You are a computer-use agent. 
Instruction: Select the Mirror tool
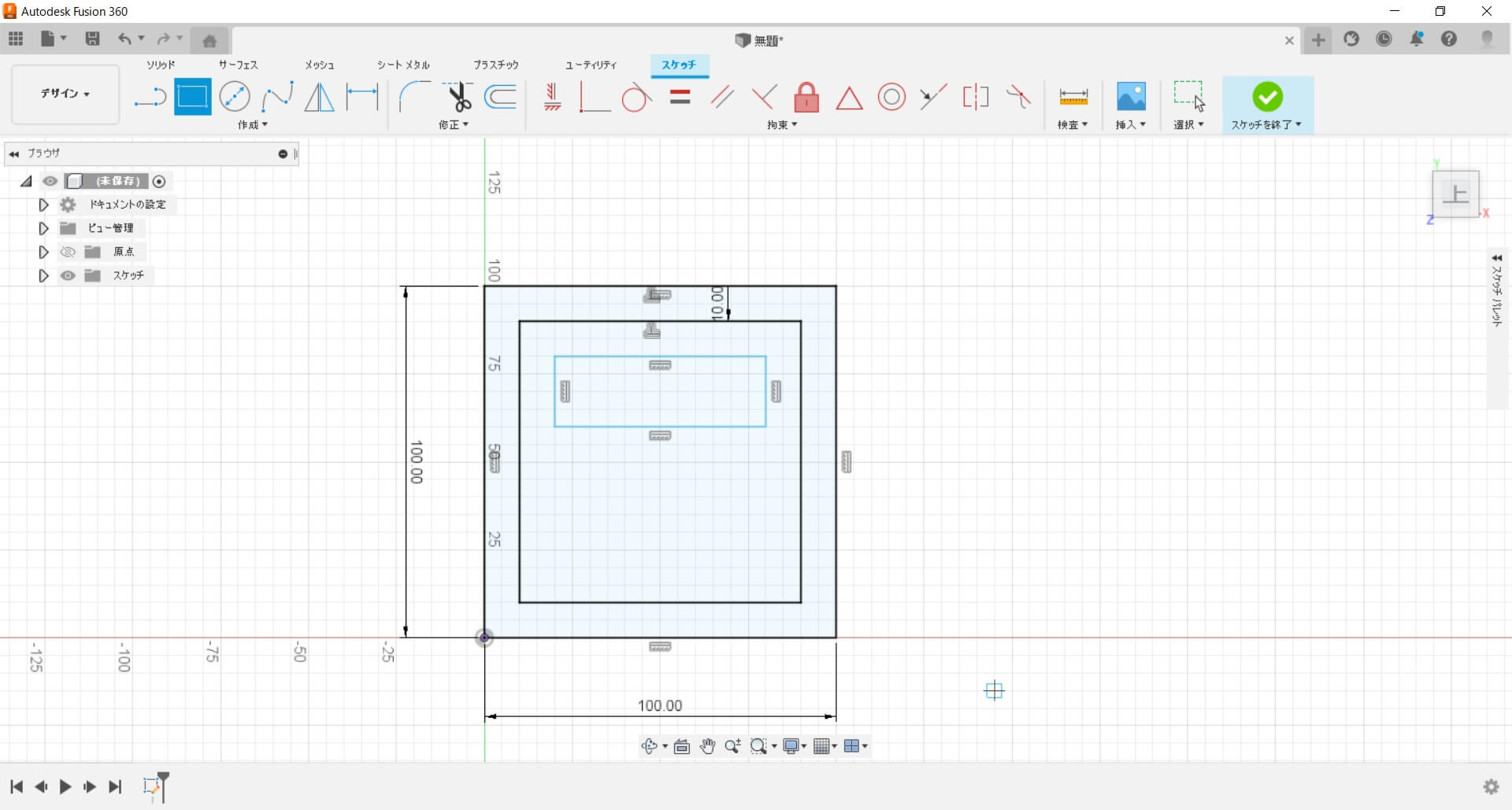pyautogui.click(x=319, y=98)
